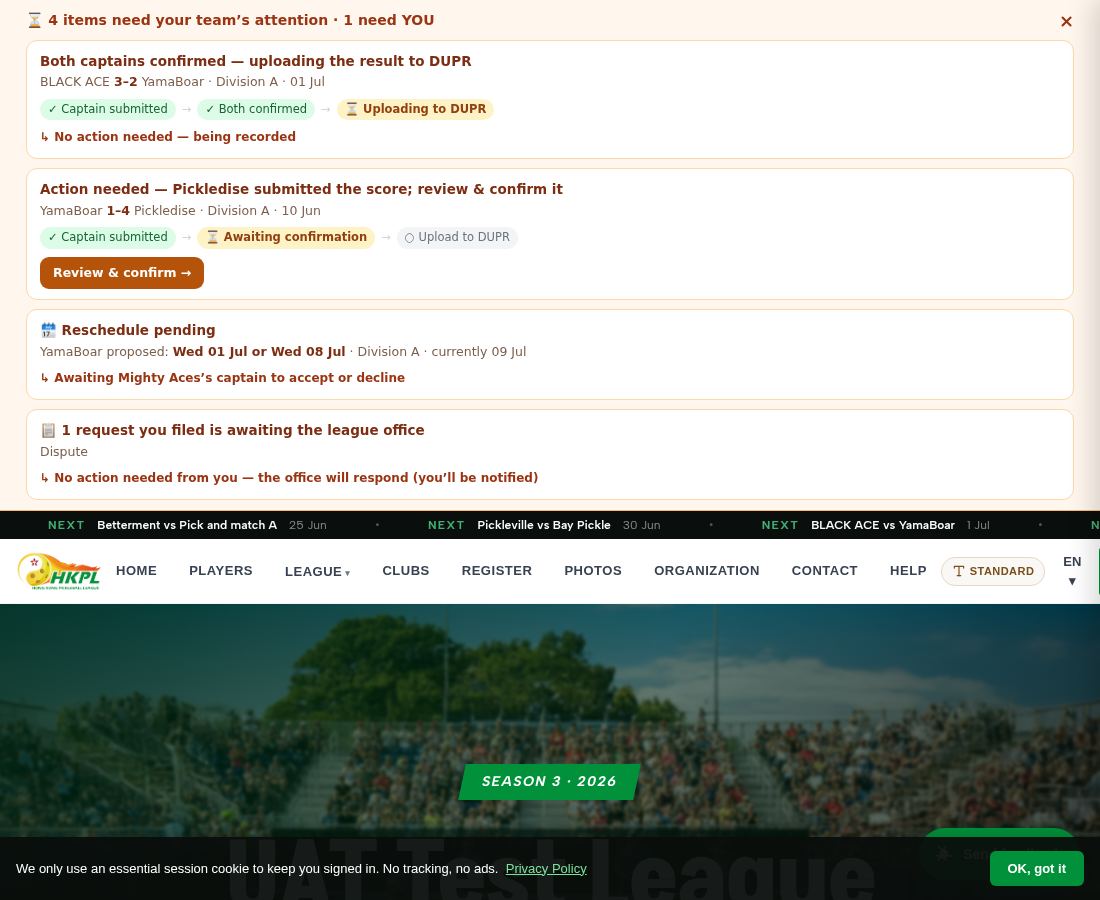This screenshot has width=1100, height=900.
Task: Click the 'Reschedule pending' heading
Action: tap(138, 330)
